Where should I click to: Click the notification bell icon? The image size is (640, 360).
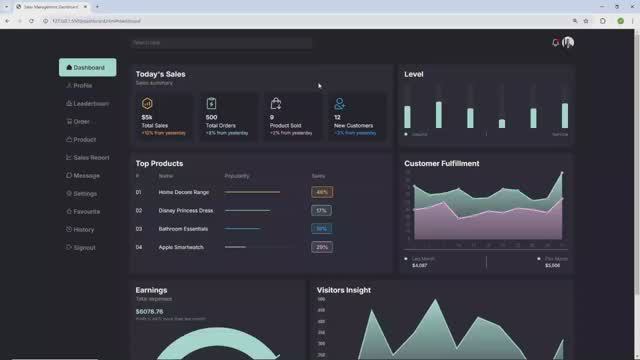tap(555, 42)
